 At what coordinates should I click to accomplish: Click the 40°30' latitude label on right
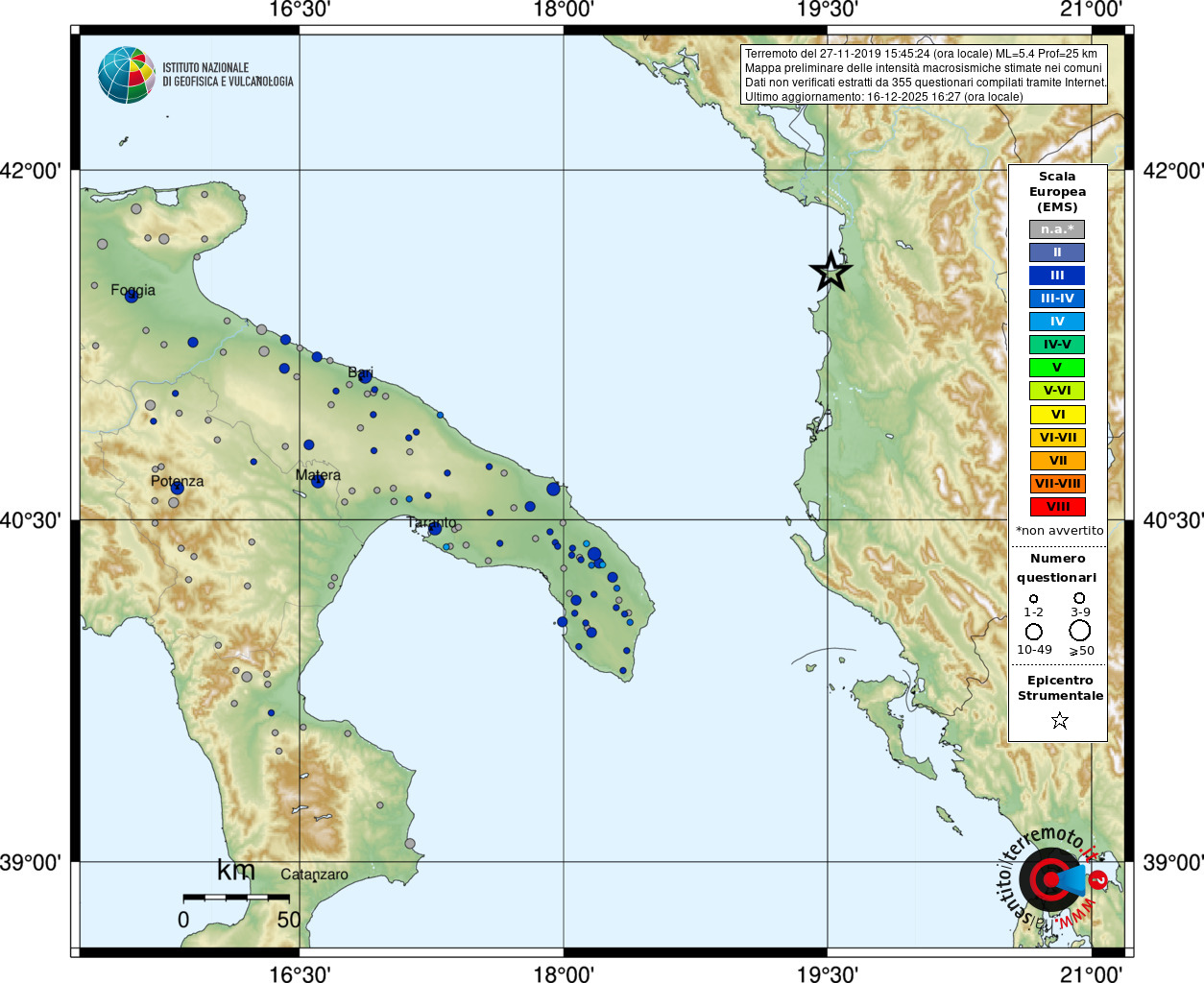tap(1173, 520)
